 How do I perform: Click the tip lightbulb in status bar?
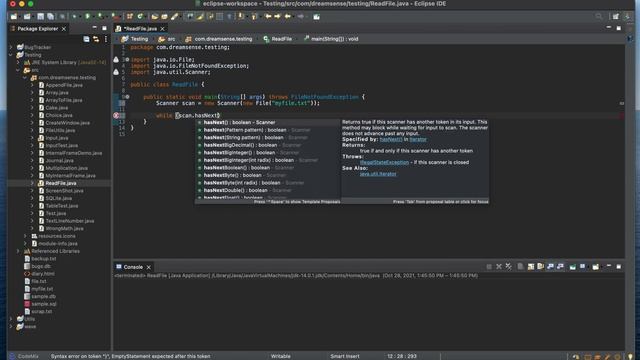[x=630, y=356]
